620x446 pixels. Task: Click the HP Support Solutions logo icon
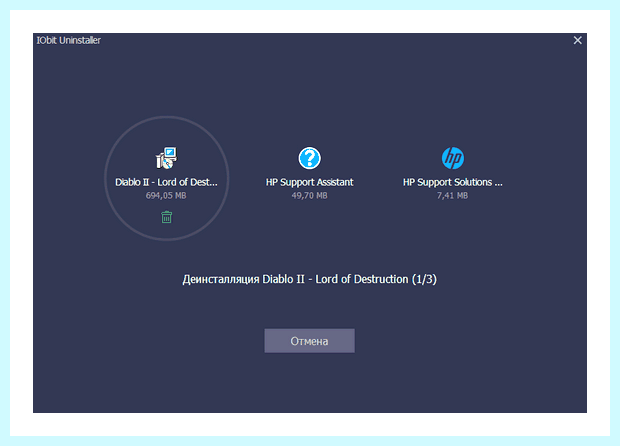click(x=453, y=158)
